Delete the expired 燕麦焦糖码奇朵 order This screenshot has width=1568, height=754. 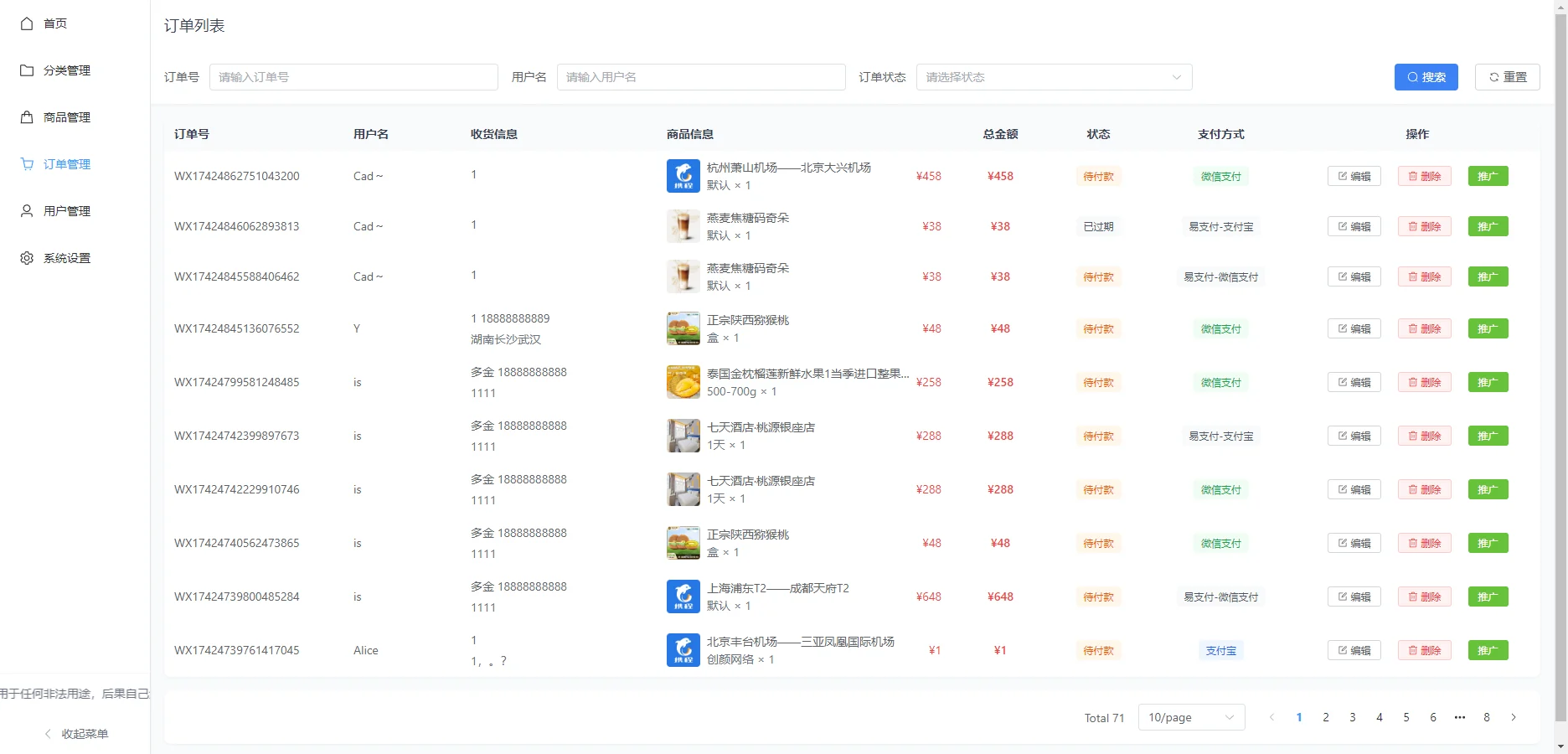[x=1424, y=226]
